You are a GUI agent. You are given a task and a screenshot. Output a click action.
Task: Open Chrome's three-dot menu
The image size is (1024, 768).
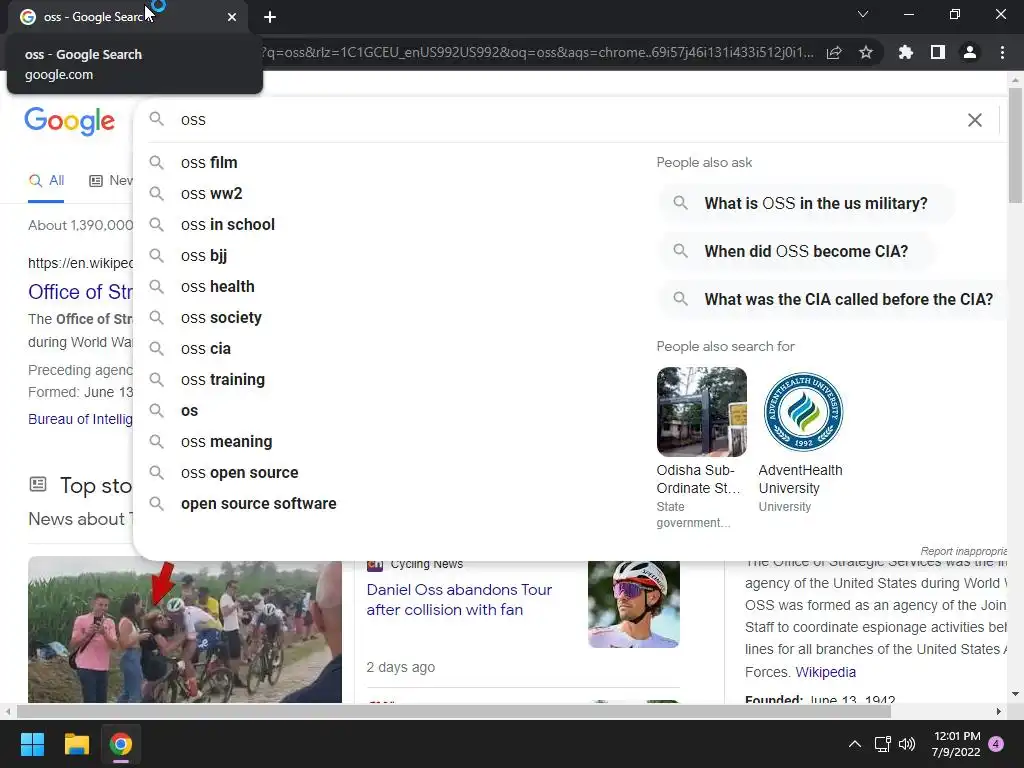(1002, 52)
